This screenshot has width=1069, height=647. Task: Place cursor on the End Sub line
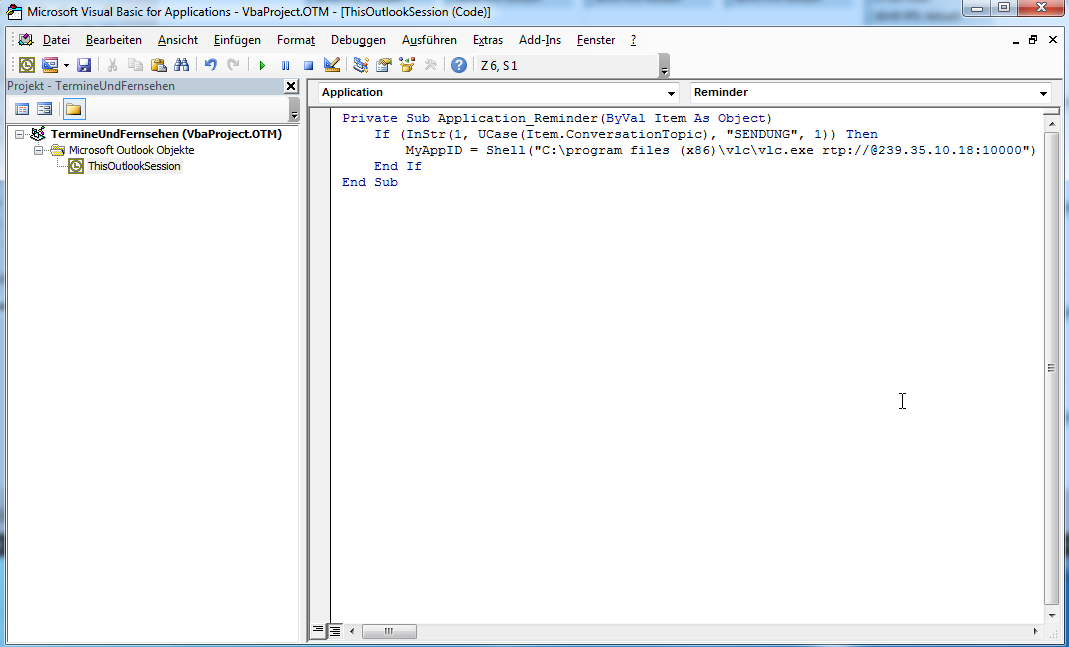370,183
